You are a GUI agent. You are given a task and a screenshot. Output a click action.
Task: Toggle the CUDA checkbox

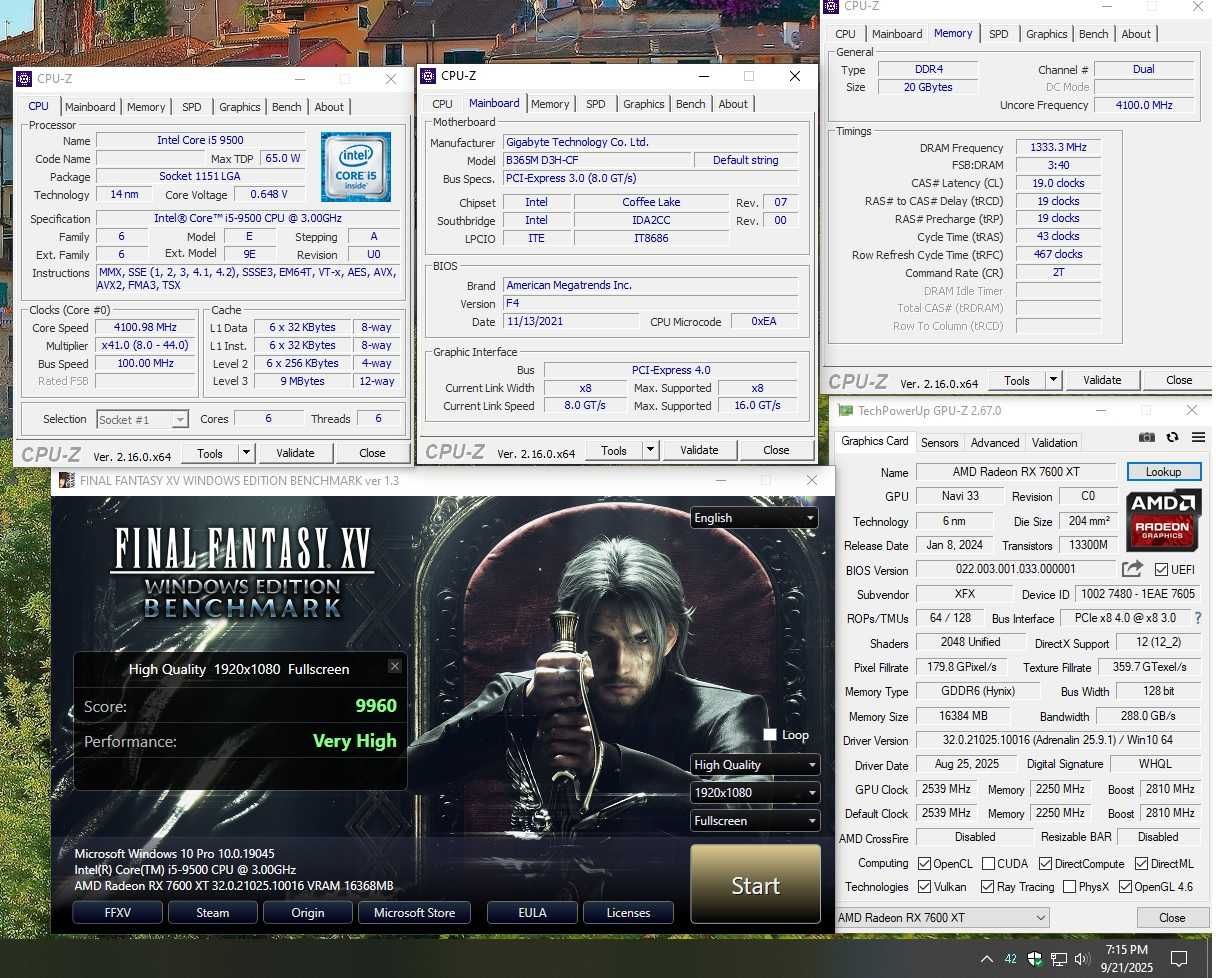tap(988, 863)
